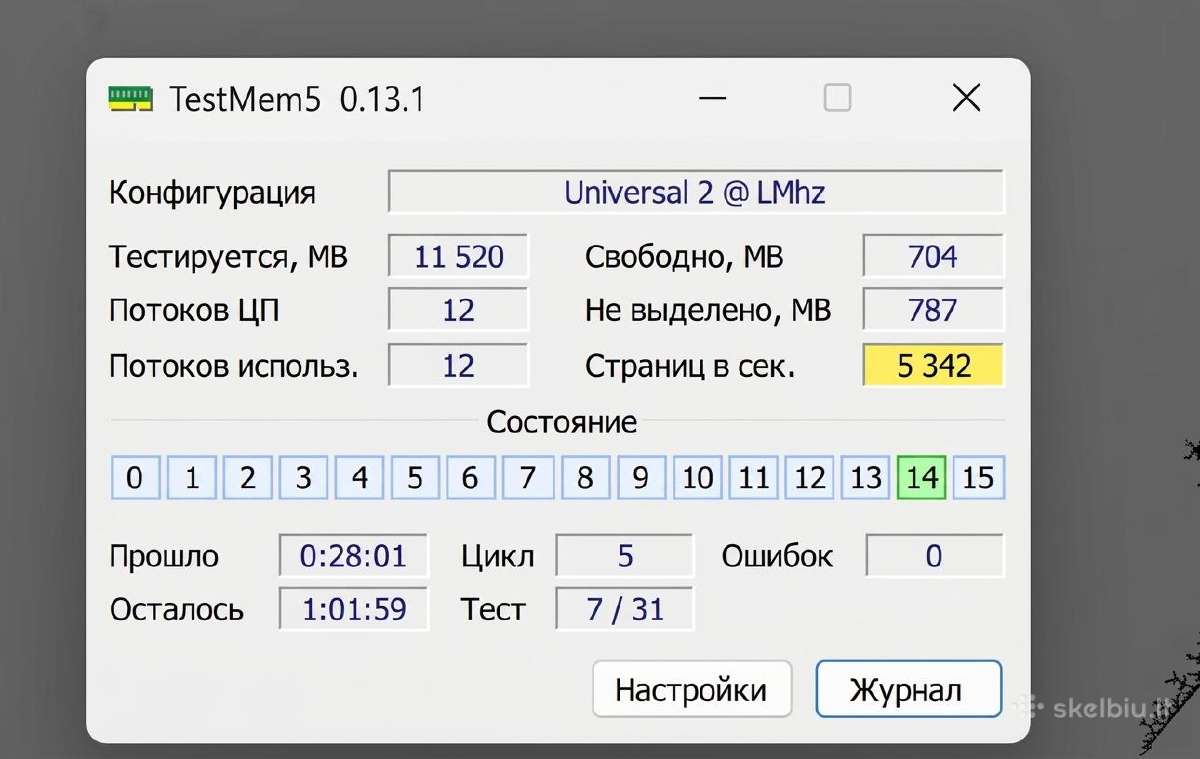Select status cell 1
The height and width of the screenshot is (759, 1200).
tap(192, 478)
